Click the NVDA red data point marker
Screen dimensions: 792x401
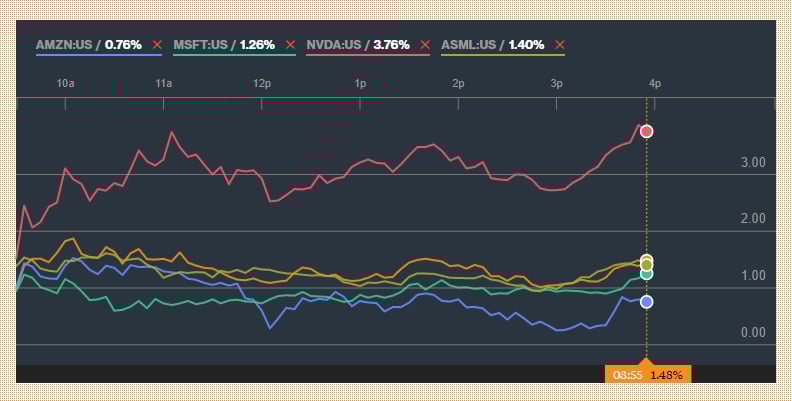pyautogui.click(x=647, y=132)
